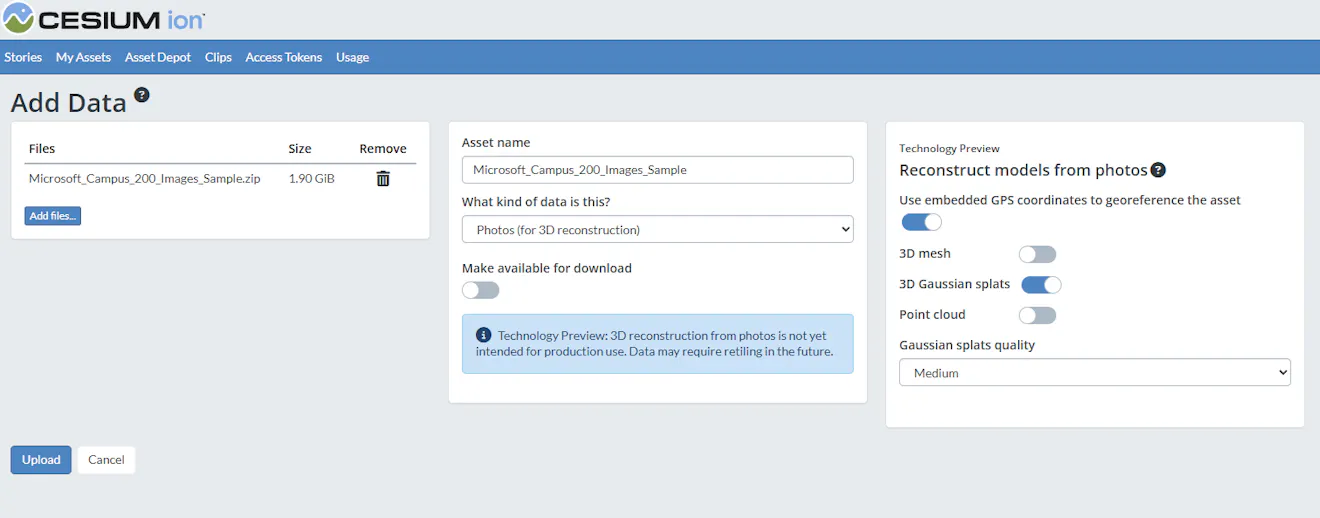Expand the Gaussian splats quality dropdown
Image resolution: width=1320 pixels, height=518 pixels.
click(1095, 373)
